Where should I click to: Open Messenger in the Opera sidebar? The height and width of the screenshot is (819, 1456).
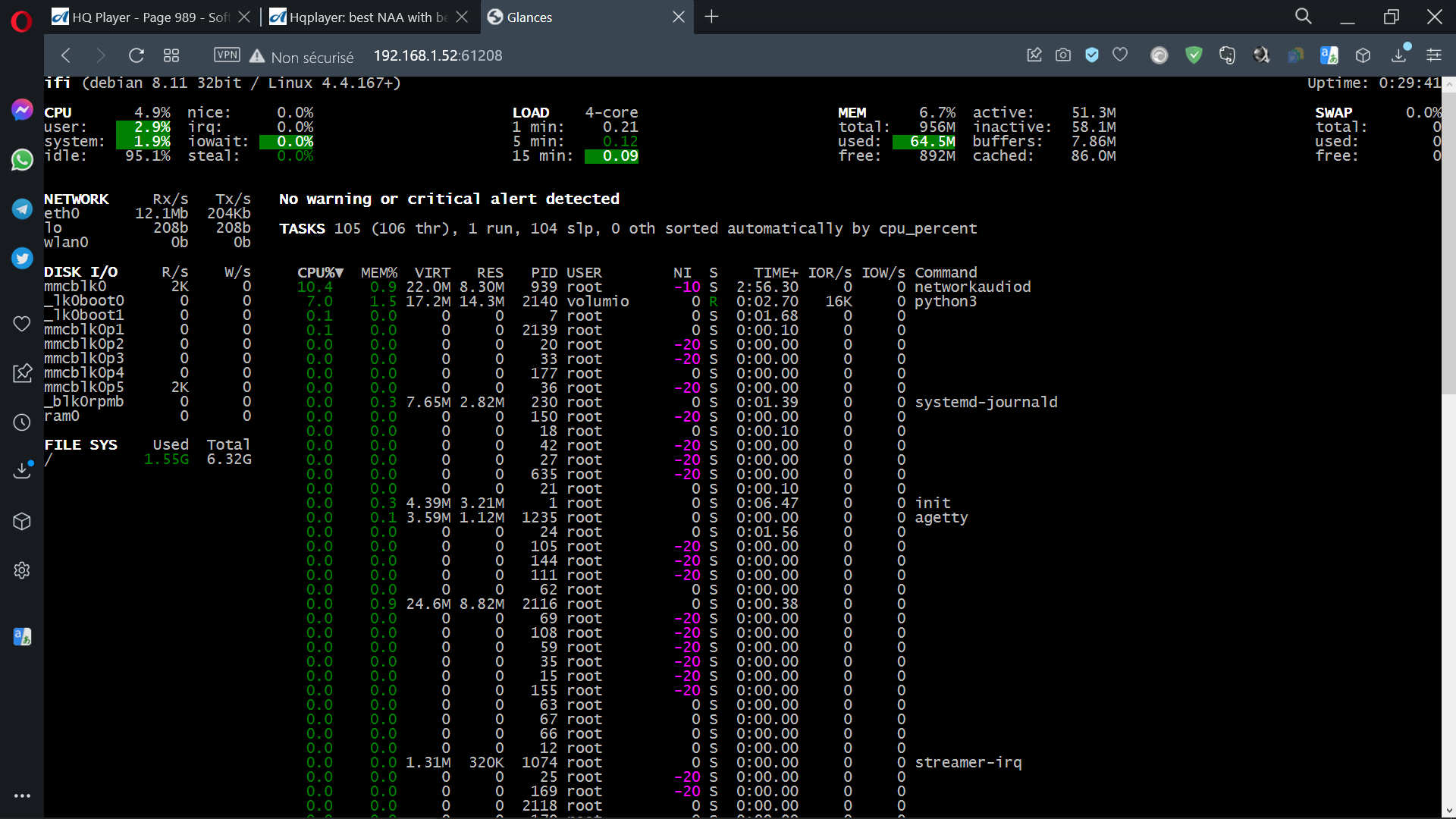pyautogui.click(x=22, y=110)
